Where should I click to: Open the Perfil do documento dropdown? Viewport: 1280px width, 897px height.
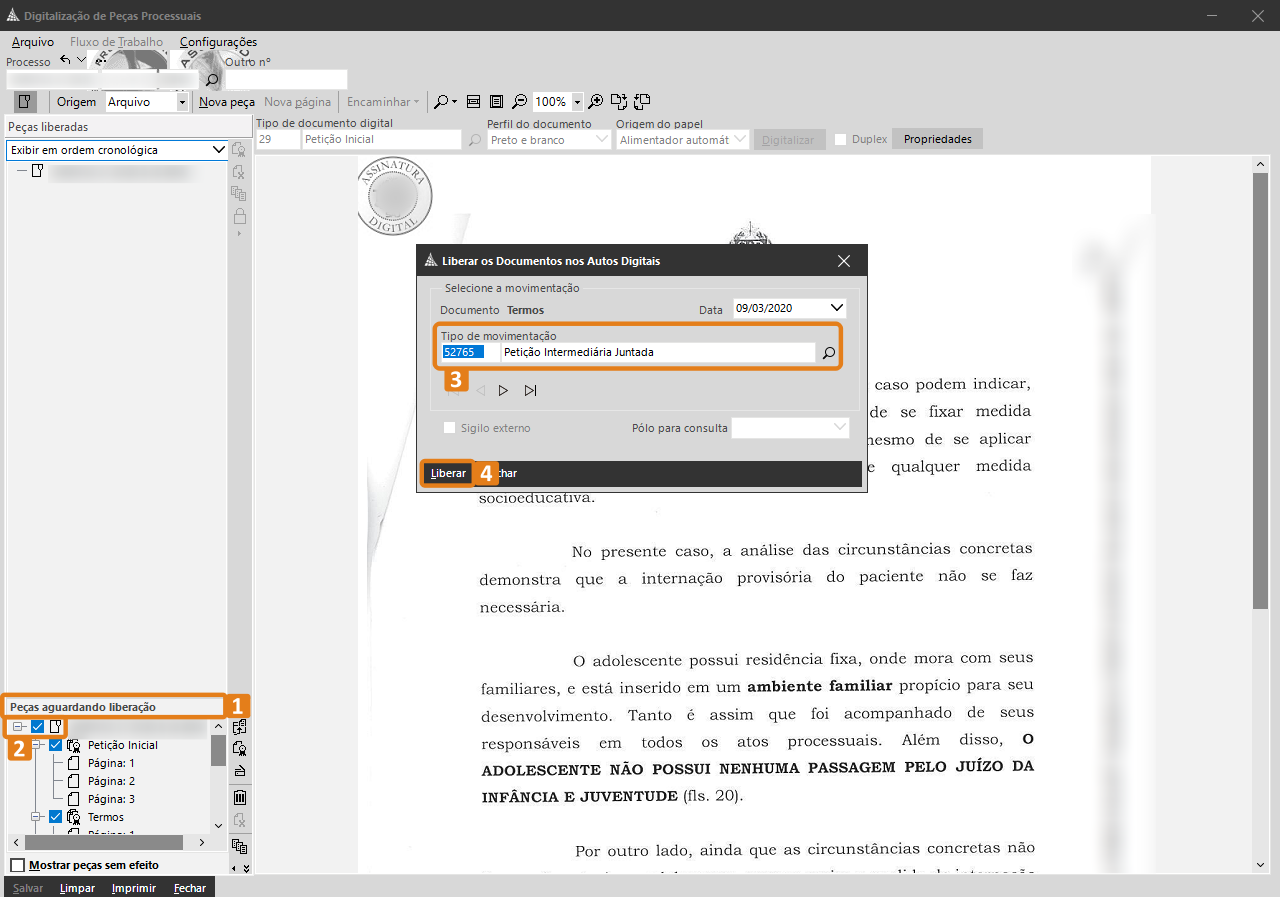[x=602, y=140]
